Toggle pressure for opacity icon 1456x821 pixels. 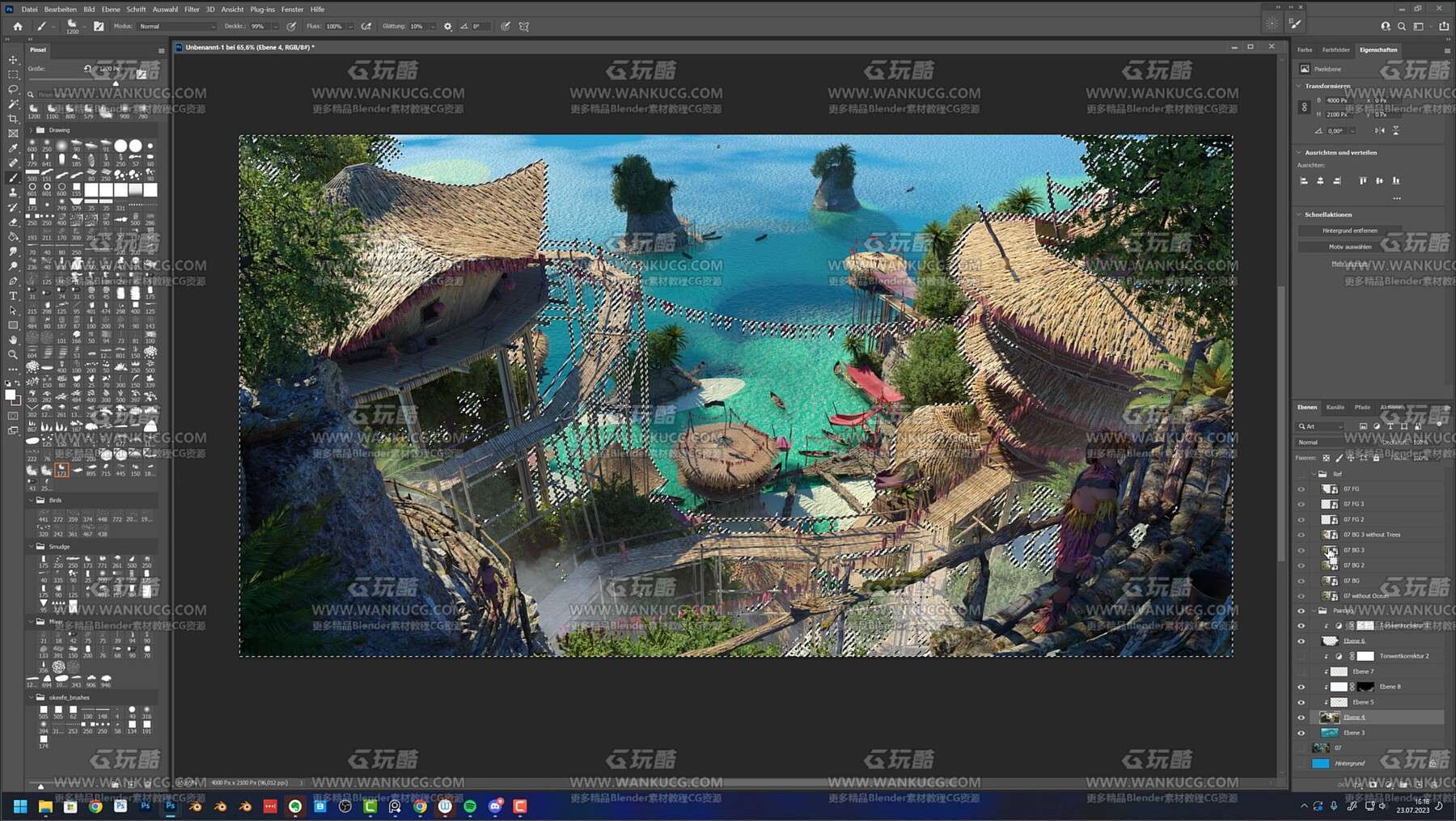point(291,26)
